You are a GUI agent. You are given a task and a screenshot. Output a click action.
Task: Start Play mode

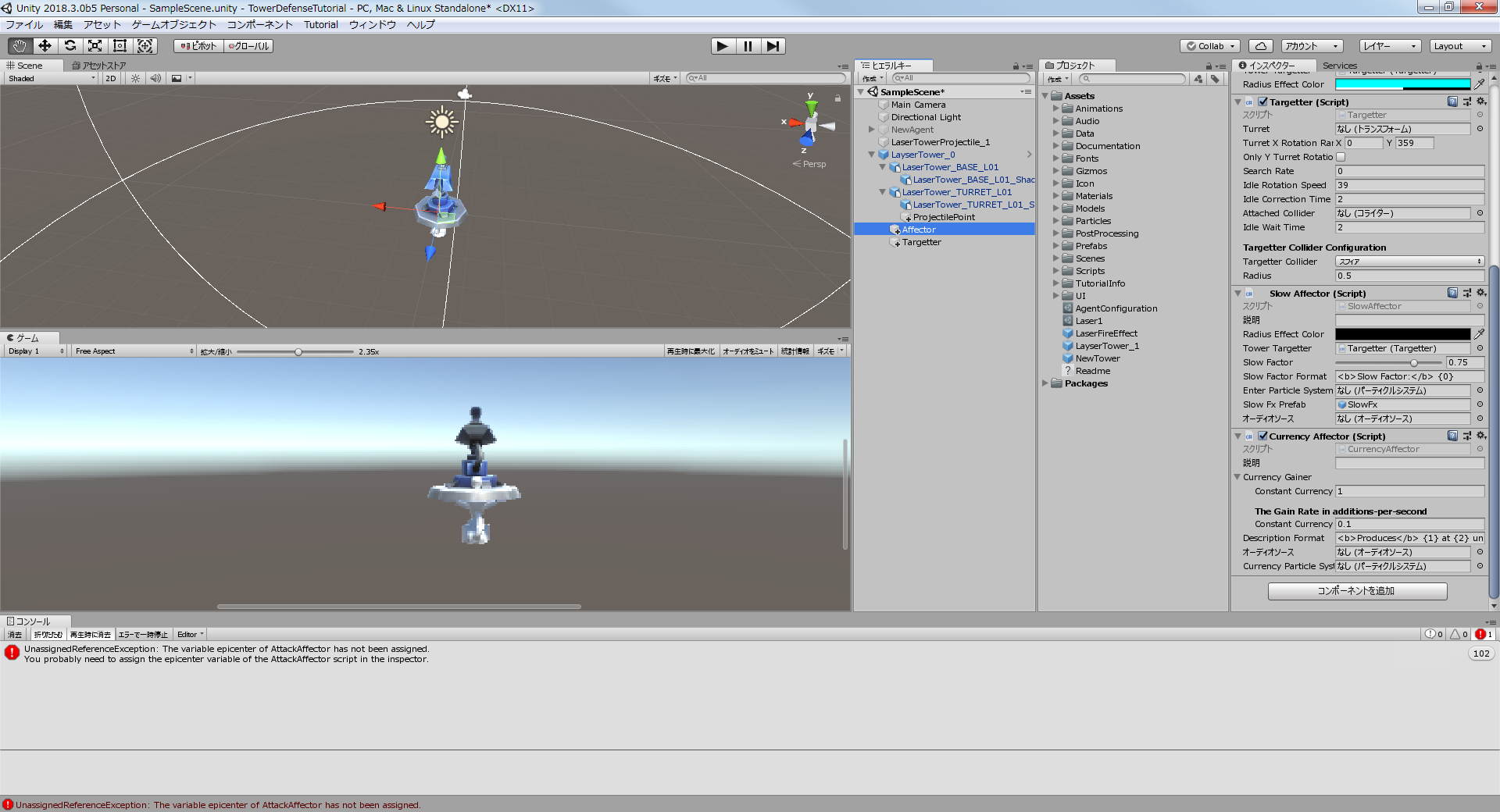tap(723, 46)
